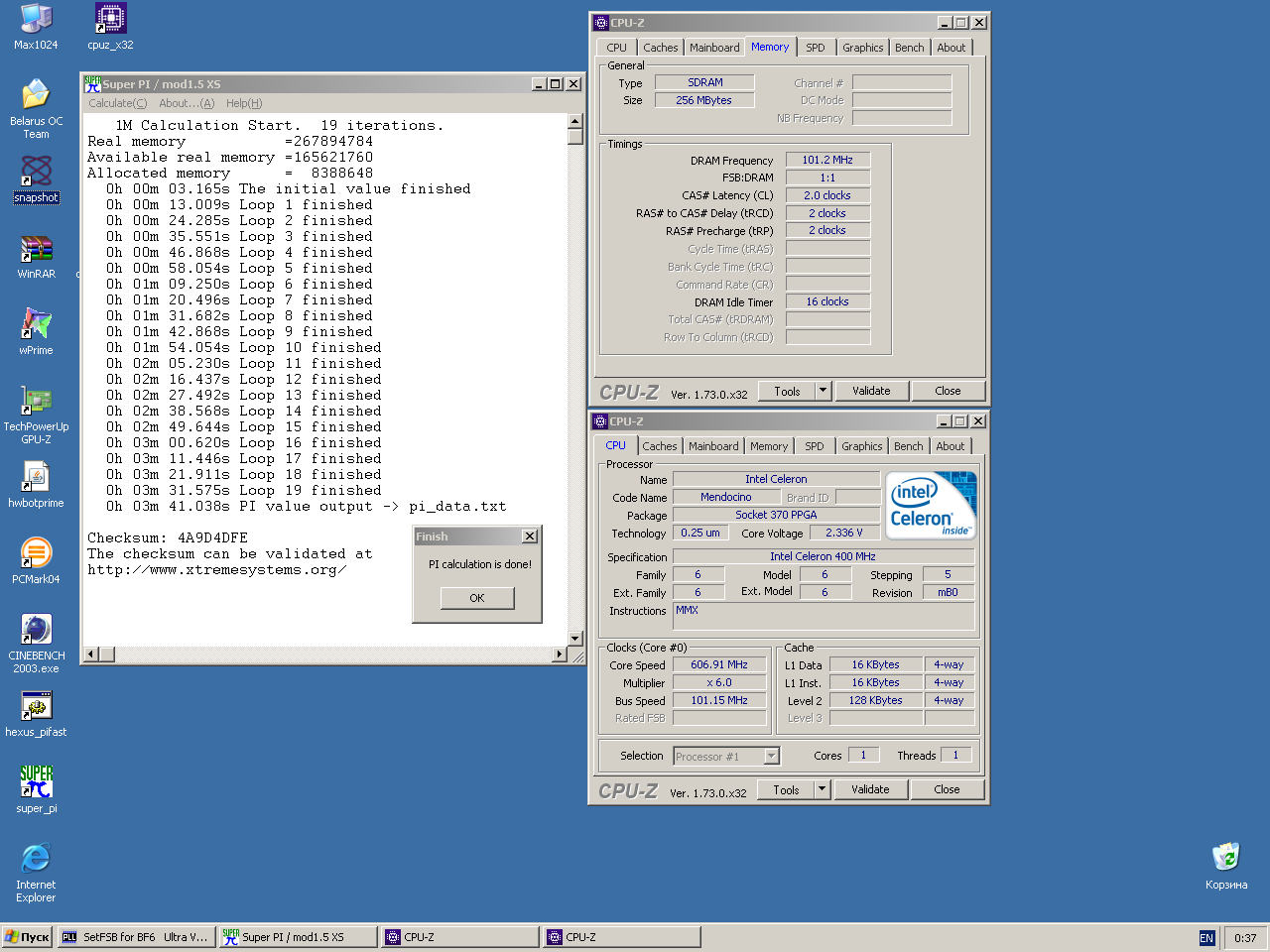Image resolution: width=1270 pixels, height=952 pixels.
Task: Switch to Super PI taskbar item
Action: point(298,937)
